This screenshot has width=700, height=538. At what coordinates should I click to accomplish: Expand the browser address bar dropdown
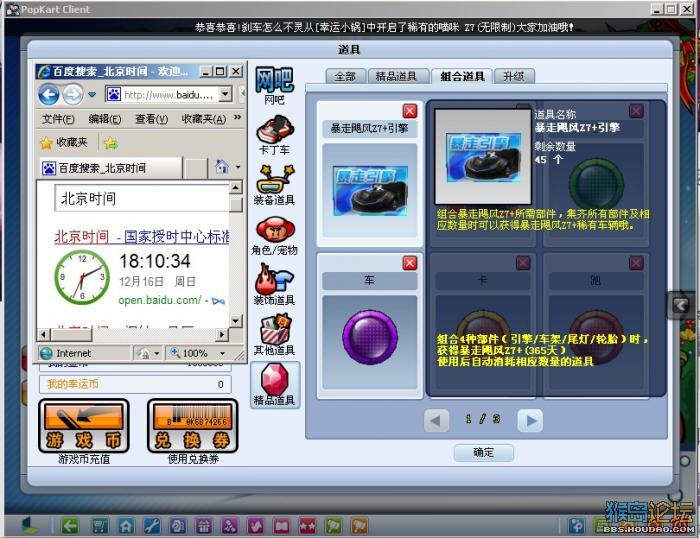tap(225, 94)
